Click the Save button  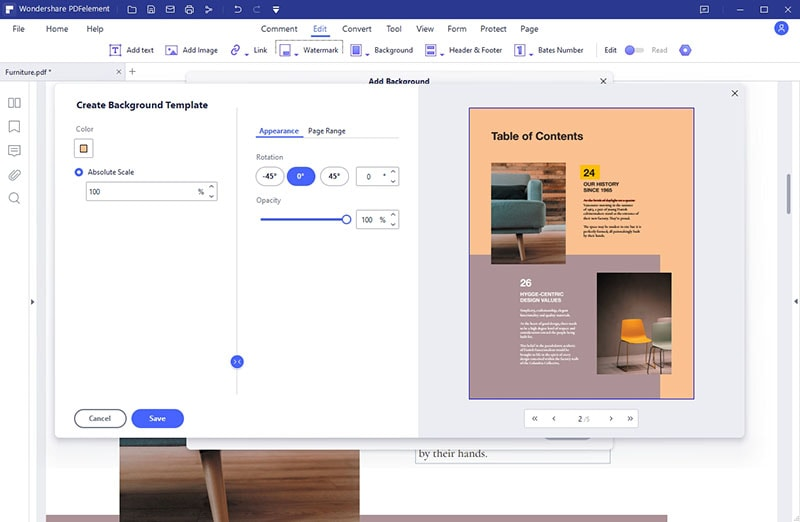coord(157,418)
